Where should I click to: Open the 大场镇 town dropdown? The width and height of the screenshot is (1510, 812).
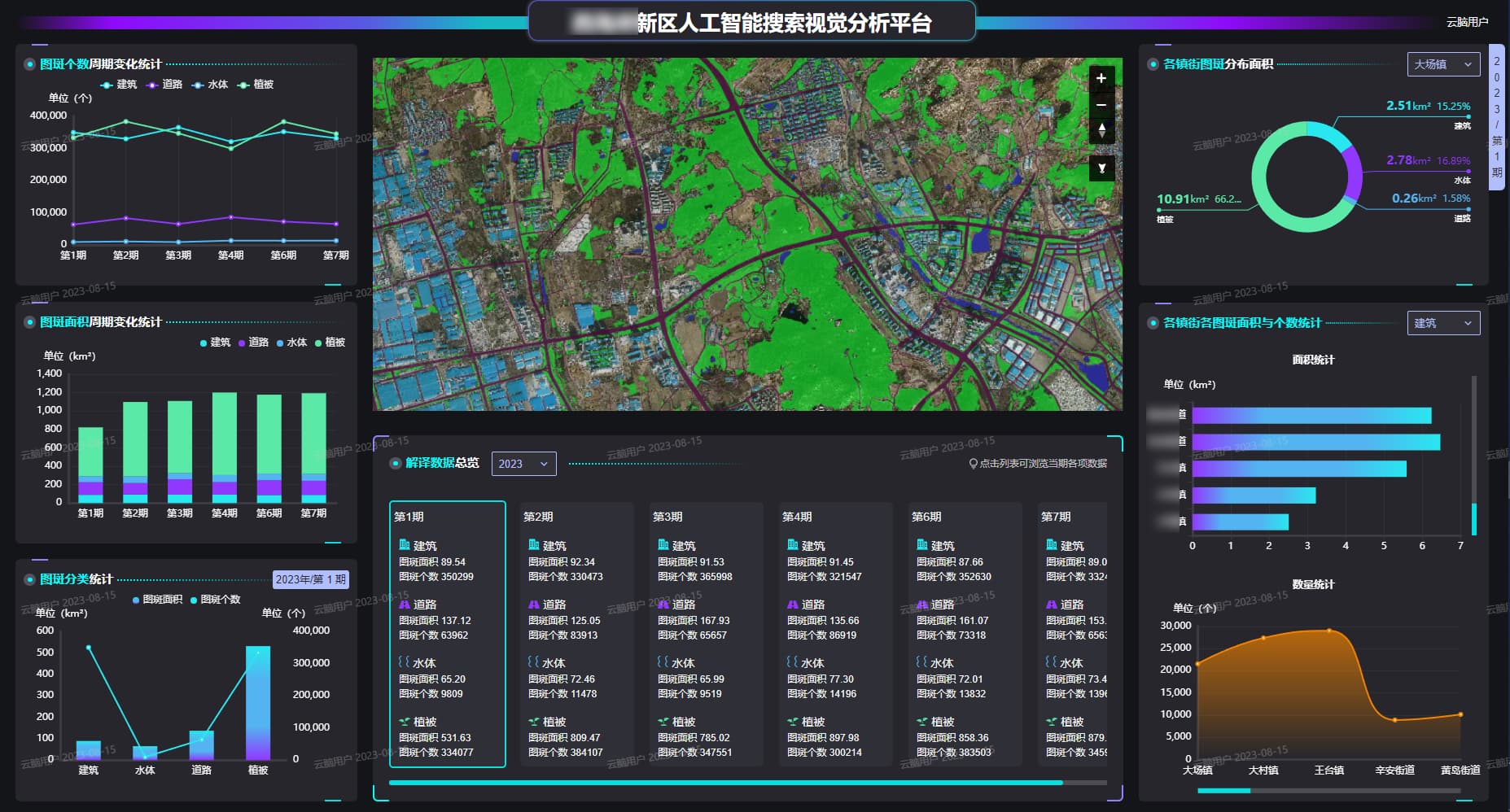point(1443,64)
